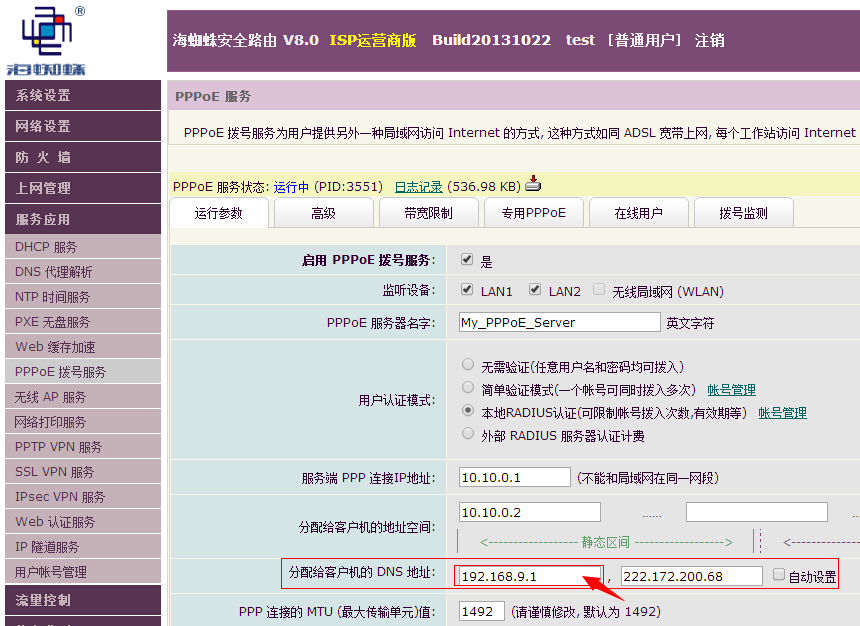This screenshot has width=860, height=626.
Task: Select the 无需验证 authentication radio option
Action: click(x=468, y=366)
